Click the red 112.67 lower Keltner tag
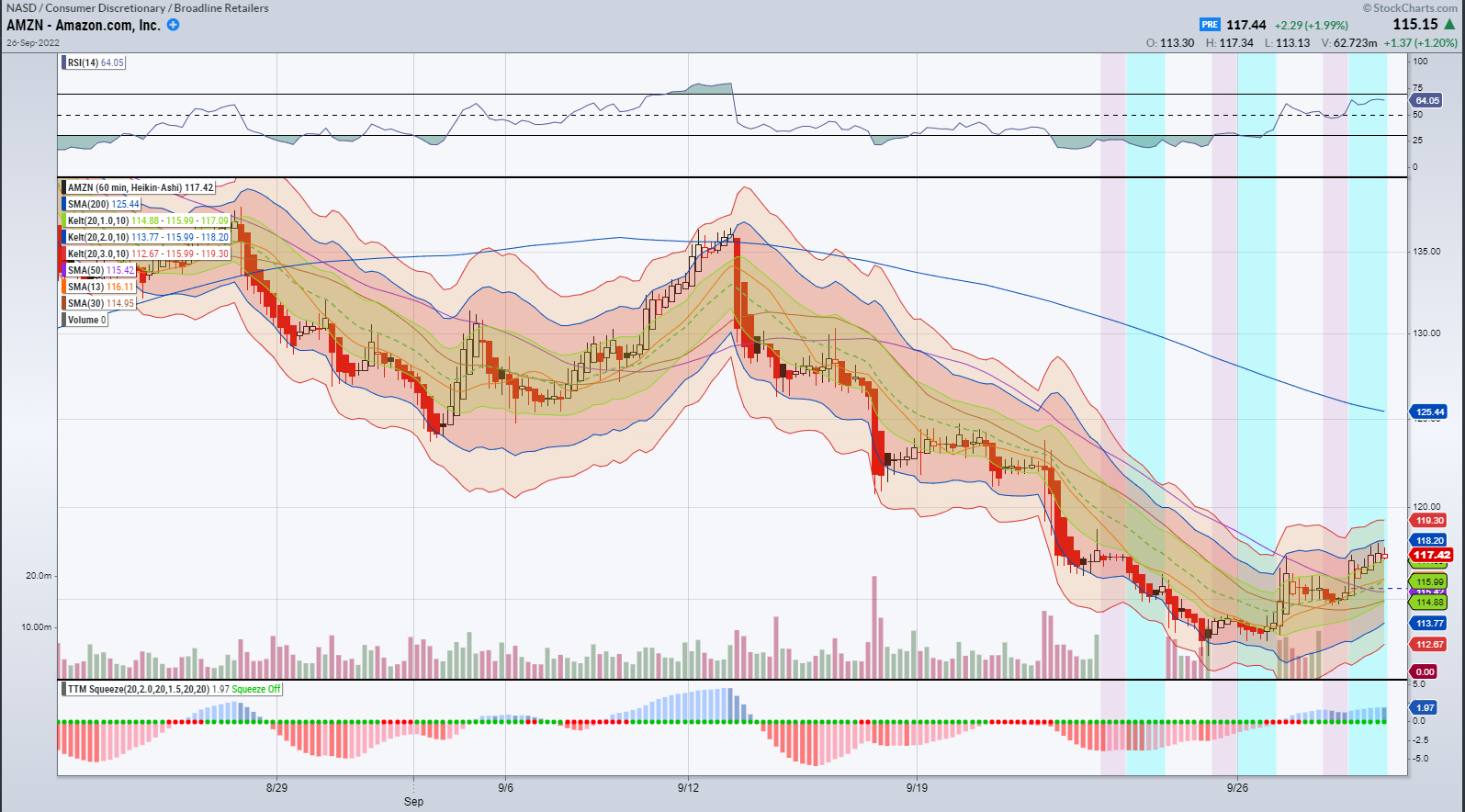 tap(1429, 645)
